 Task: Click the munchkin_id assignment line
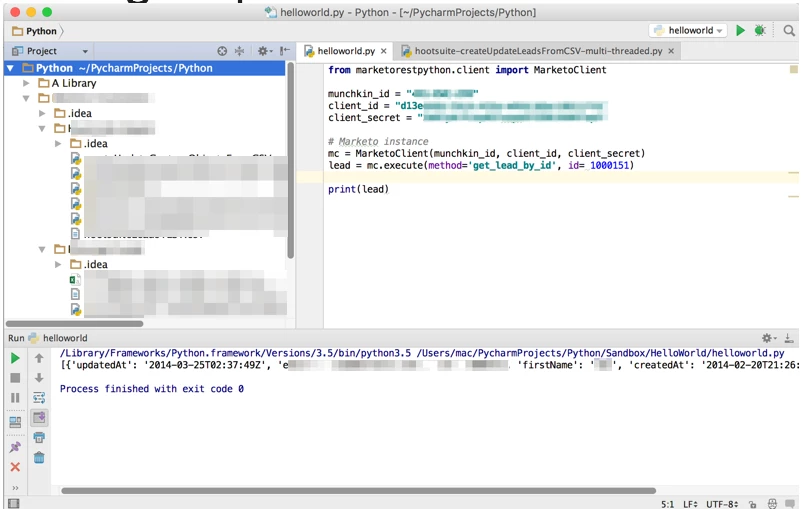[403, 93]
